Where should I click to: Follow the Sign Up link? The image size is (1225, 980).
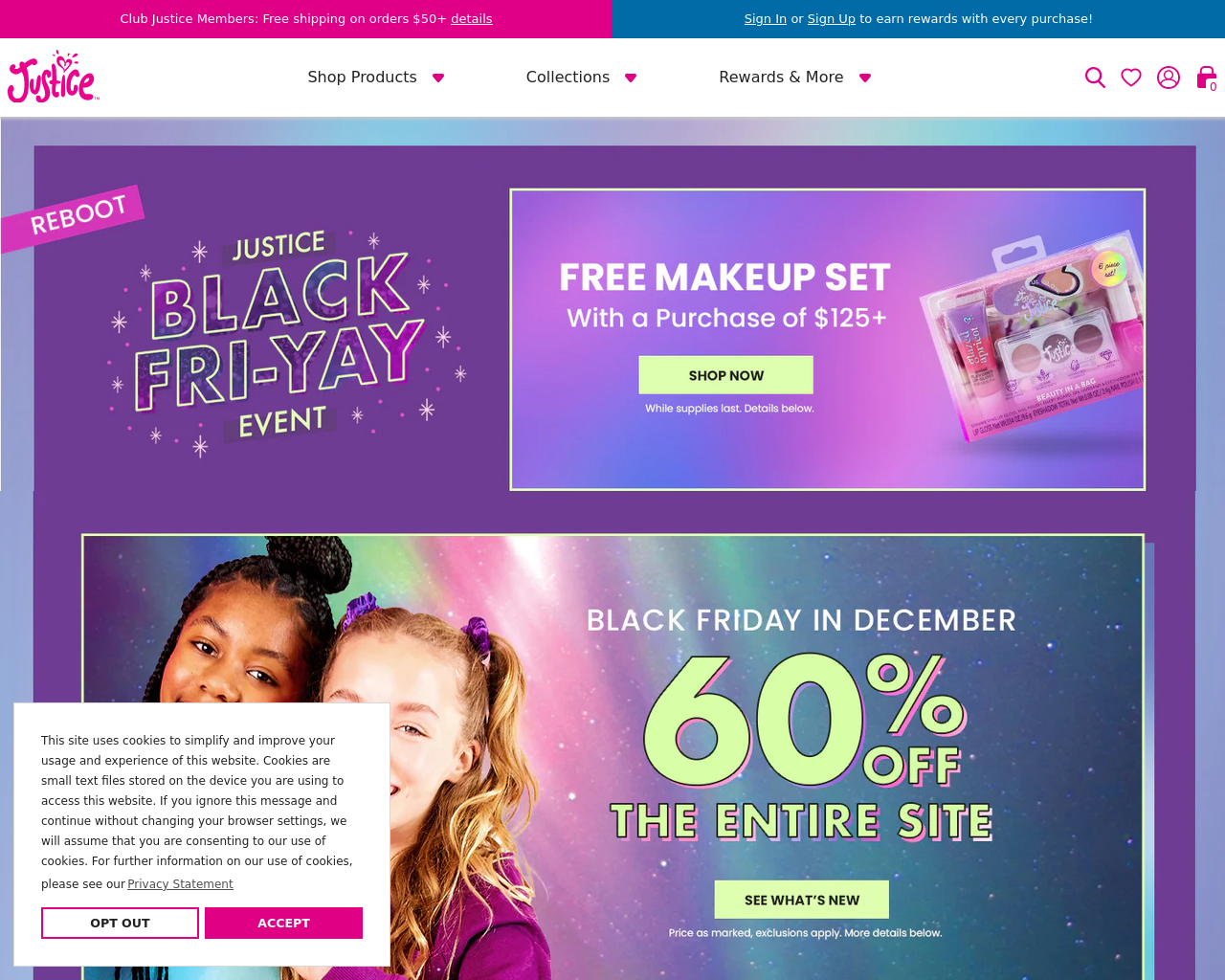point(832,19)
